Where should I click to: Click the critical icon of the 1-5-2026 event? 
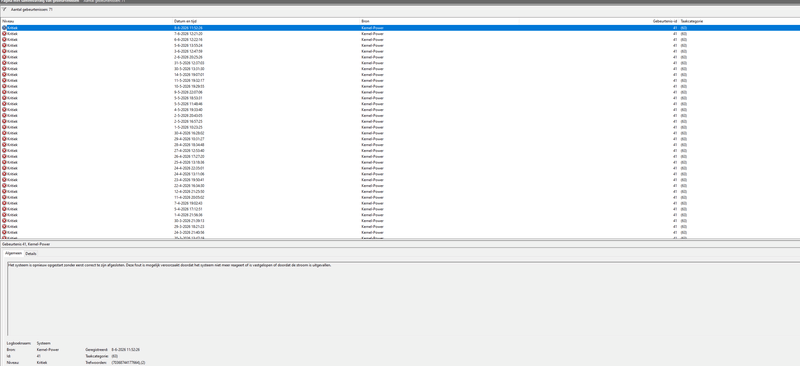5,127
